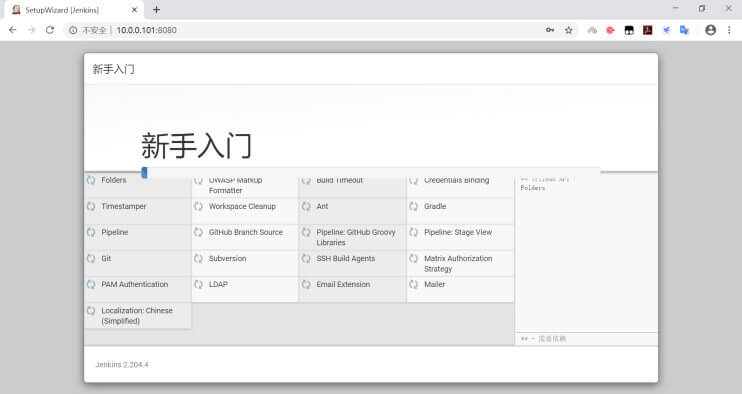742x394 pixels.
Task: Click the installation progress bar indicator
Action: coord(144,173)
